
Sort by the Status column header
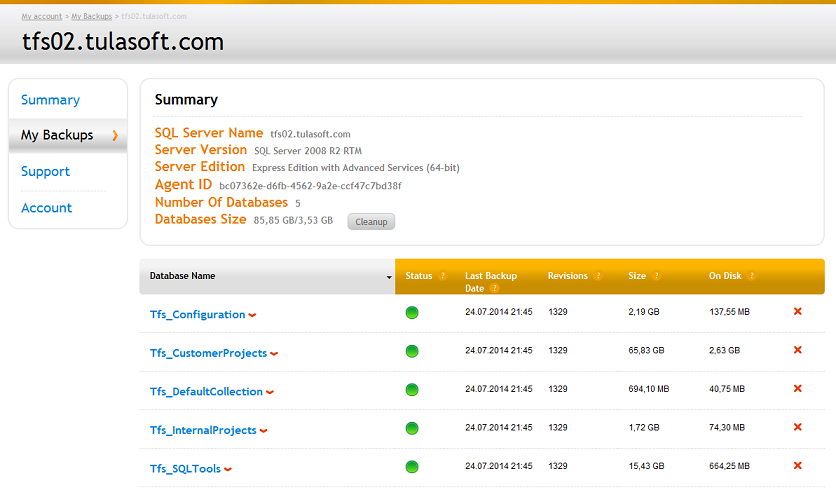pos(419,276)
